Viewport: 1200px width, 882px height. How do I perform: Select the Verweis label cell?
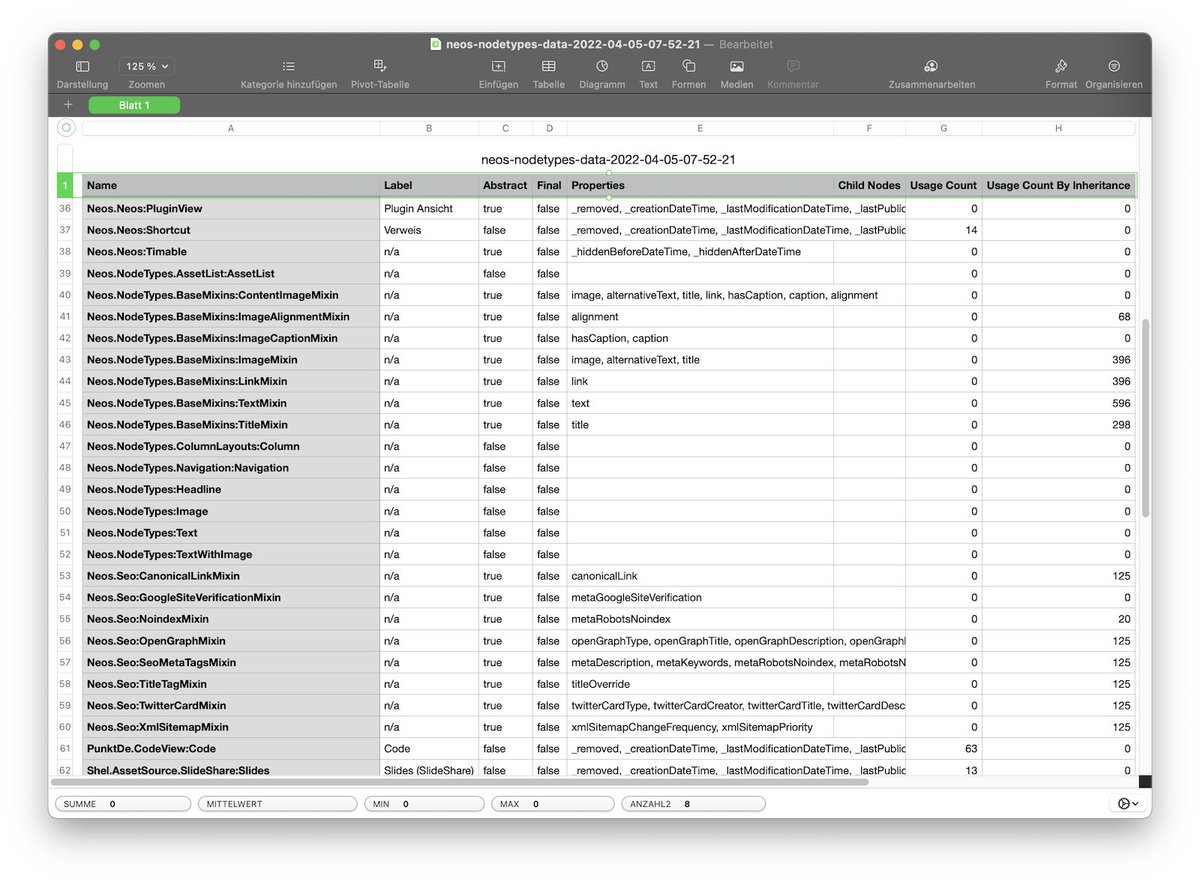point(429,230)
